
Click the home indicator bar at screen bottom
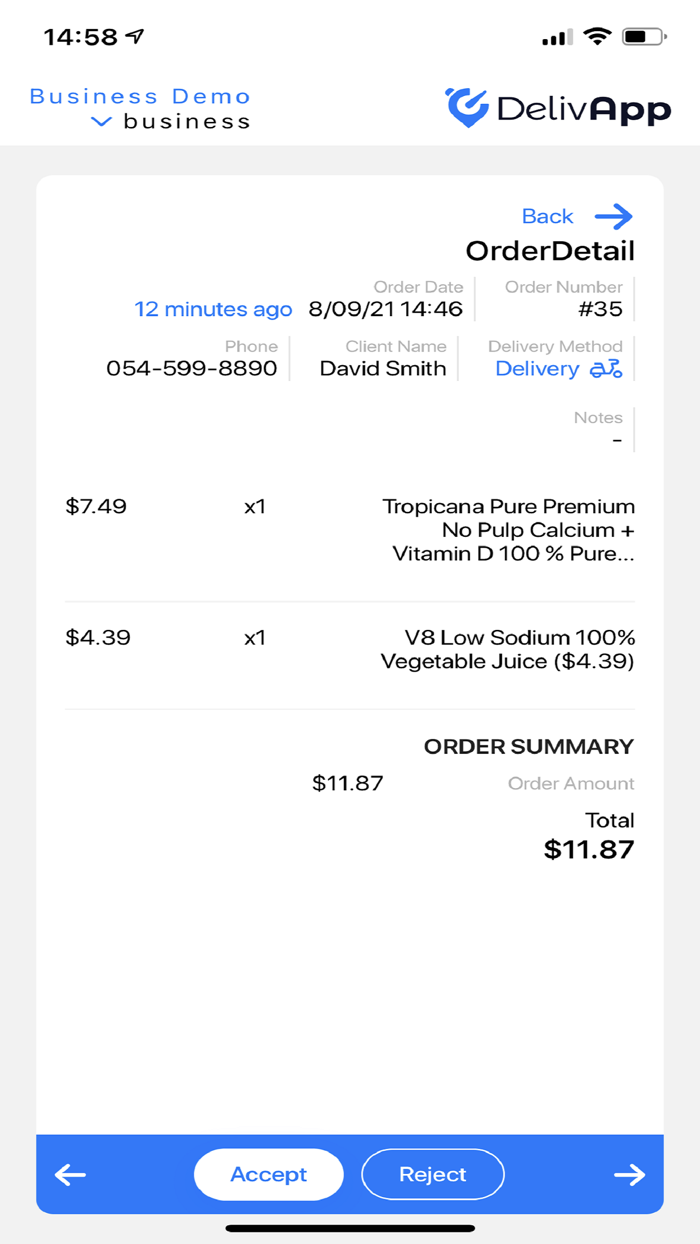350,1226
